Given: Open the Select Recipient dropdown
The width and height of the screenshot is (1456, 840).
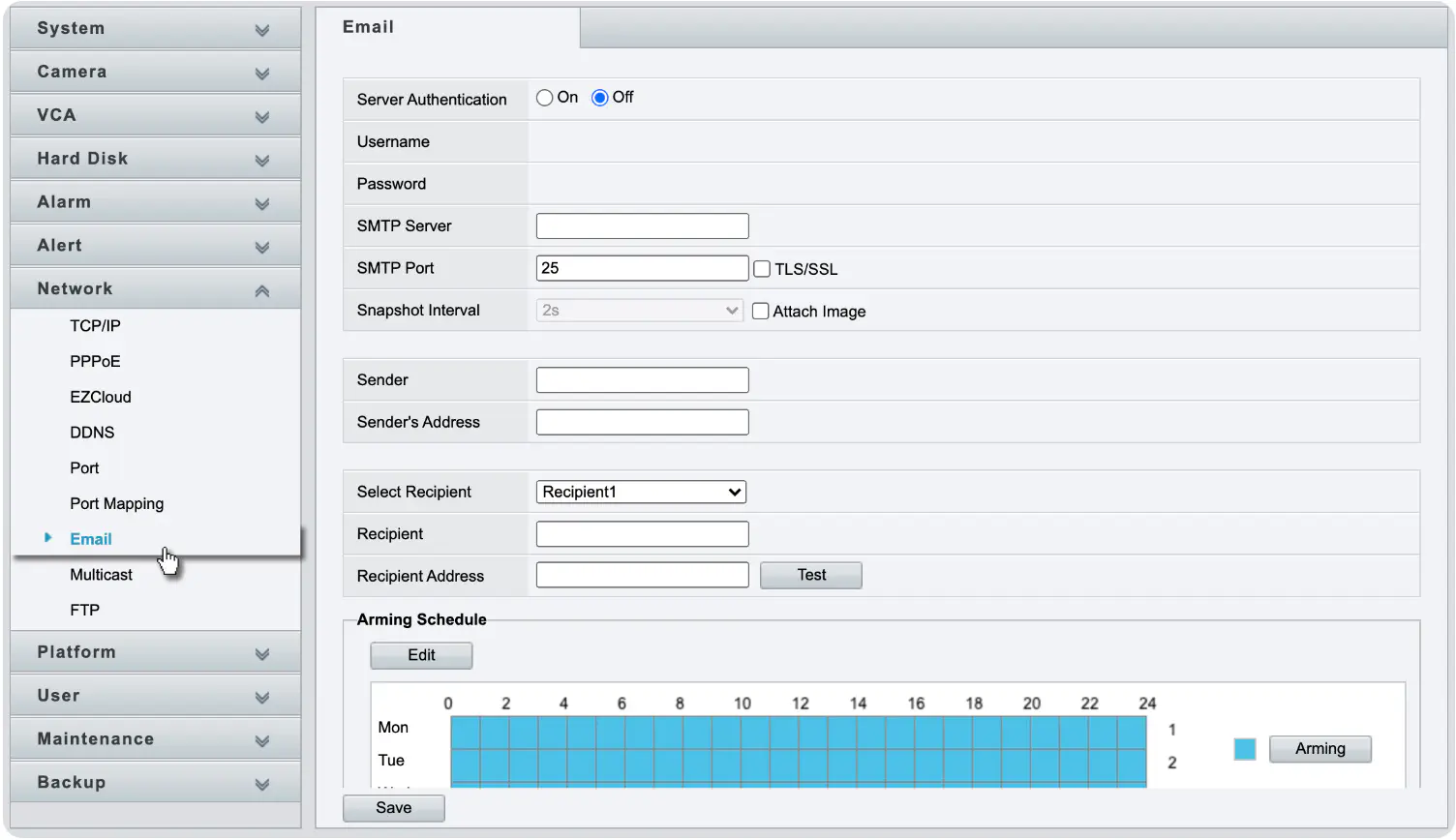Looking at the screenshot, I should click(x=641, y=492).
